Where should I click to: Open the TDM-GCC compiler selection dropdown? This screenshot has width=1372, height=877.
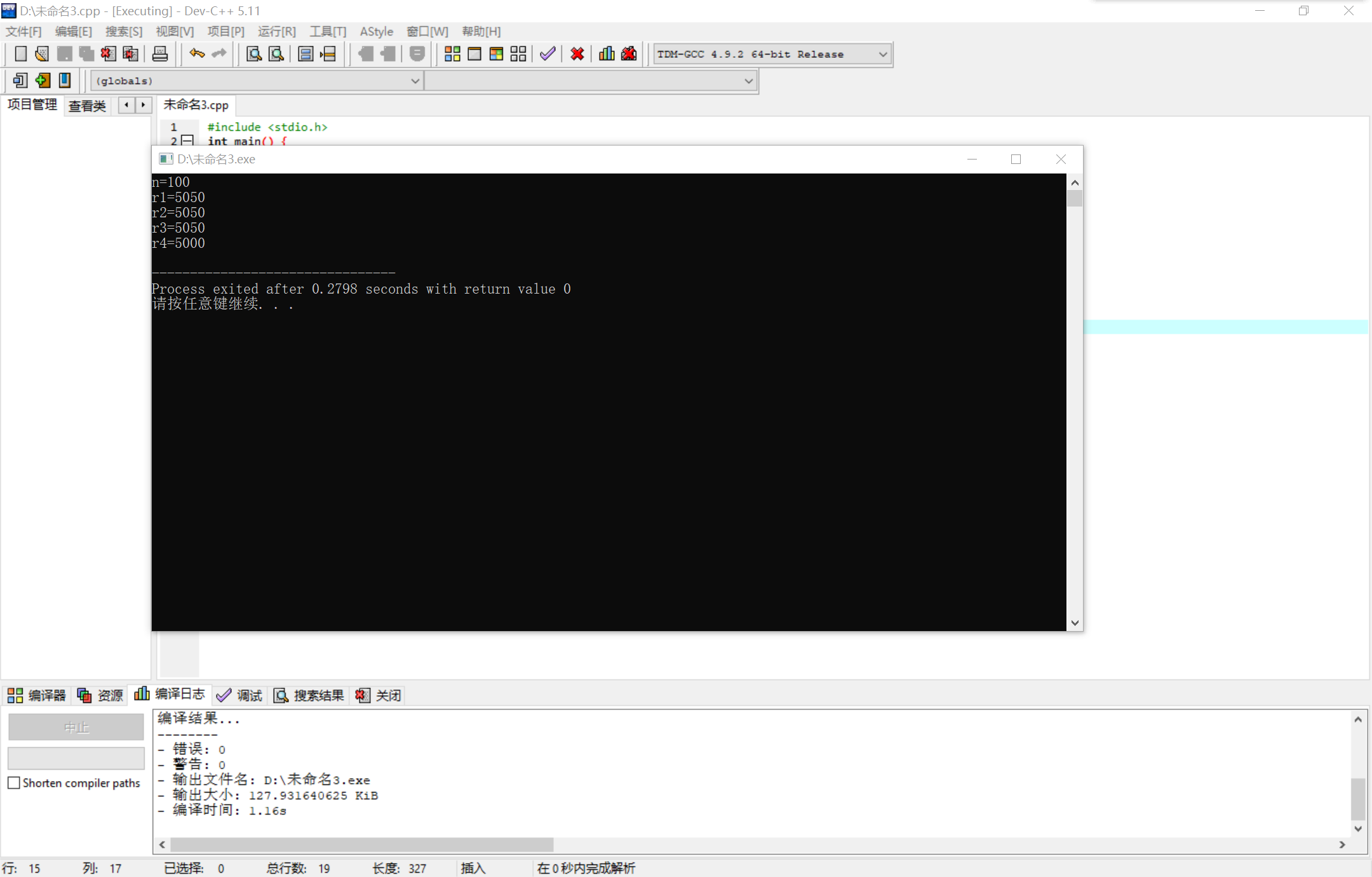(882, 55)
